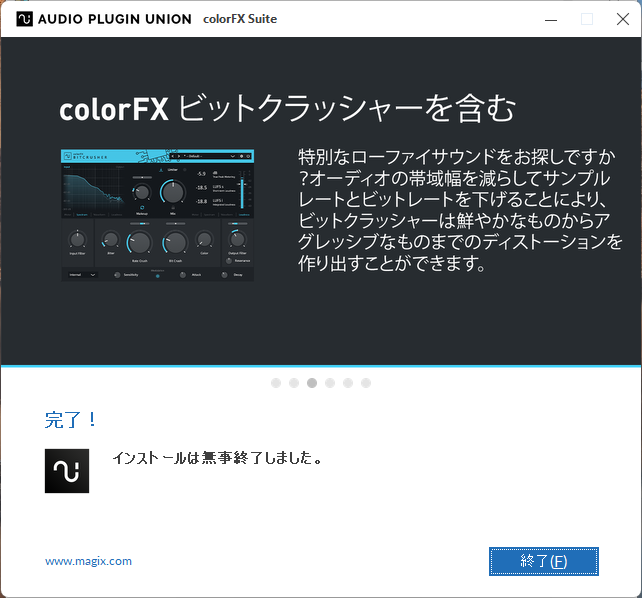Select the fourth slideshow page dot
Viewport: 642px width, 598px height.
pyautogui.click(x=330, y=383)
